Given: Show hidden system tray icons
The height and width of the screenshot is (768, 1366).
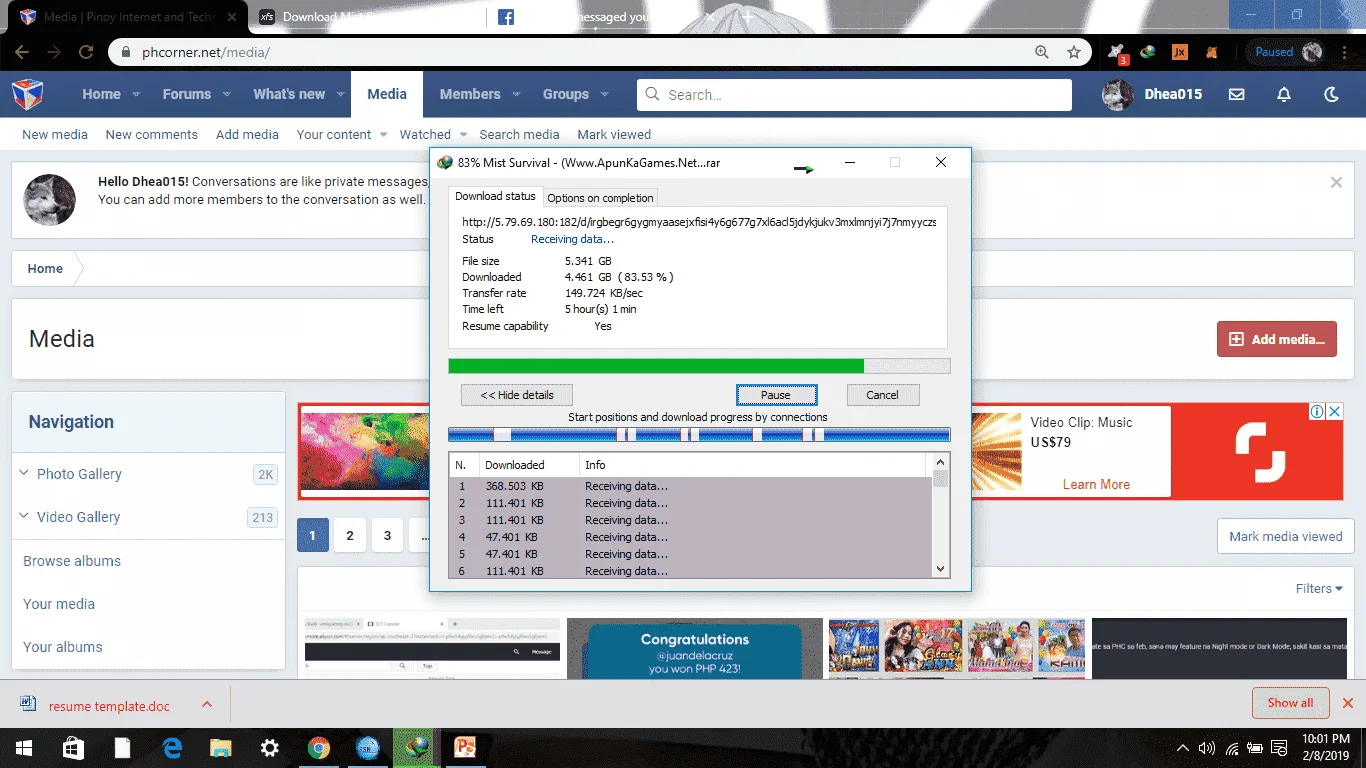Looking at the screenshot, I should click(1183, 748).
